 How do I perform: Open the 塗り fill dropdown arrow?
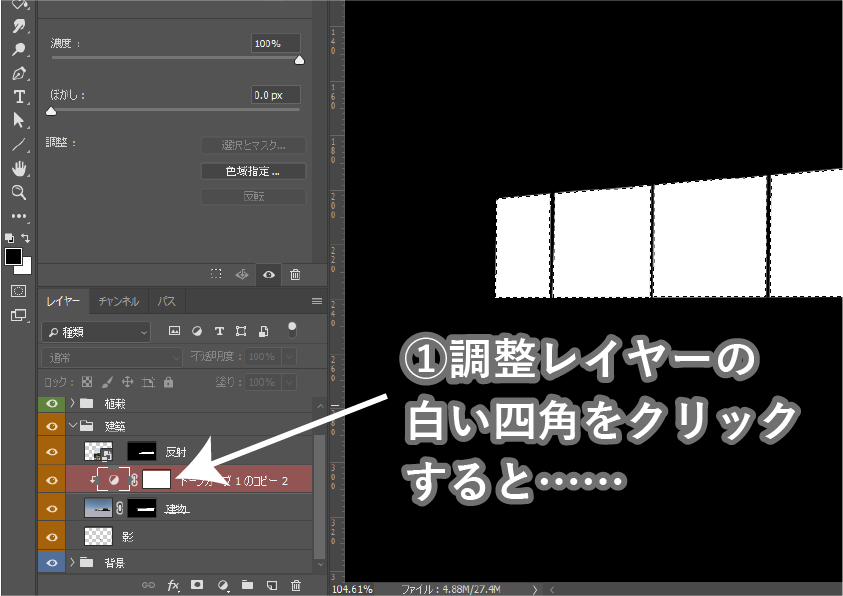pyautogui.click(x=289, y=382)
